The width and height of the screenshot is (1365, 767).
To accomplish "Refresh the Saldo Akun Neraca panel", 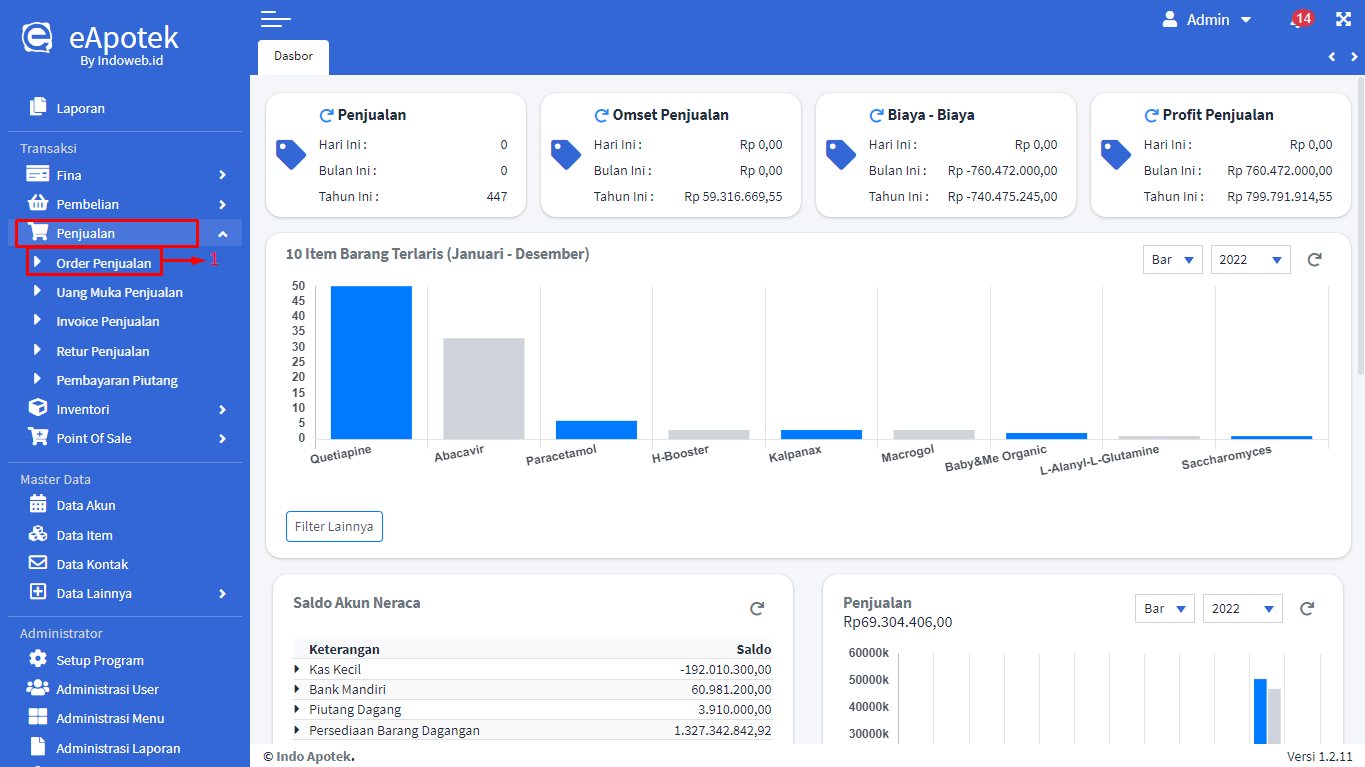I will click(757, 609).
